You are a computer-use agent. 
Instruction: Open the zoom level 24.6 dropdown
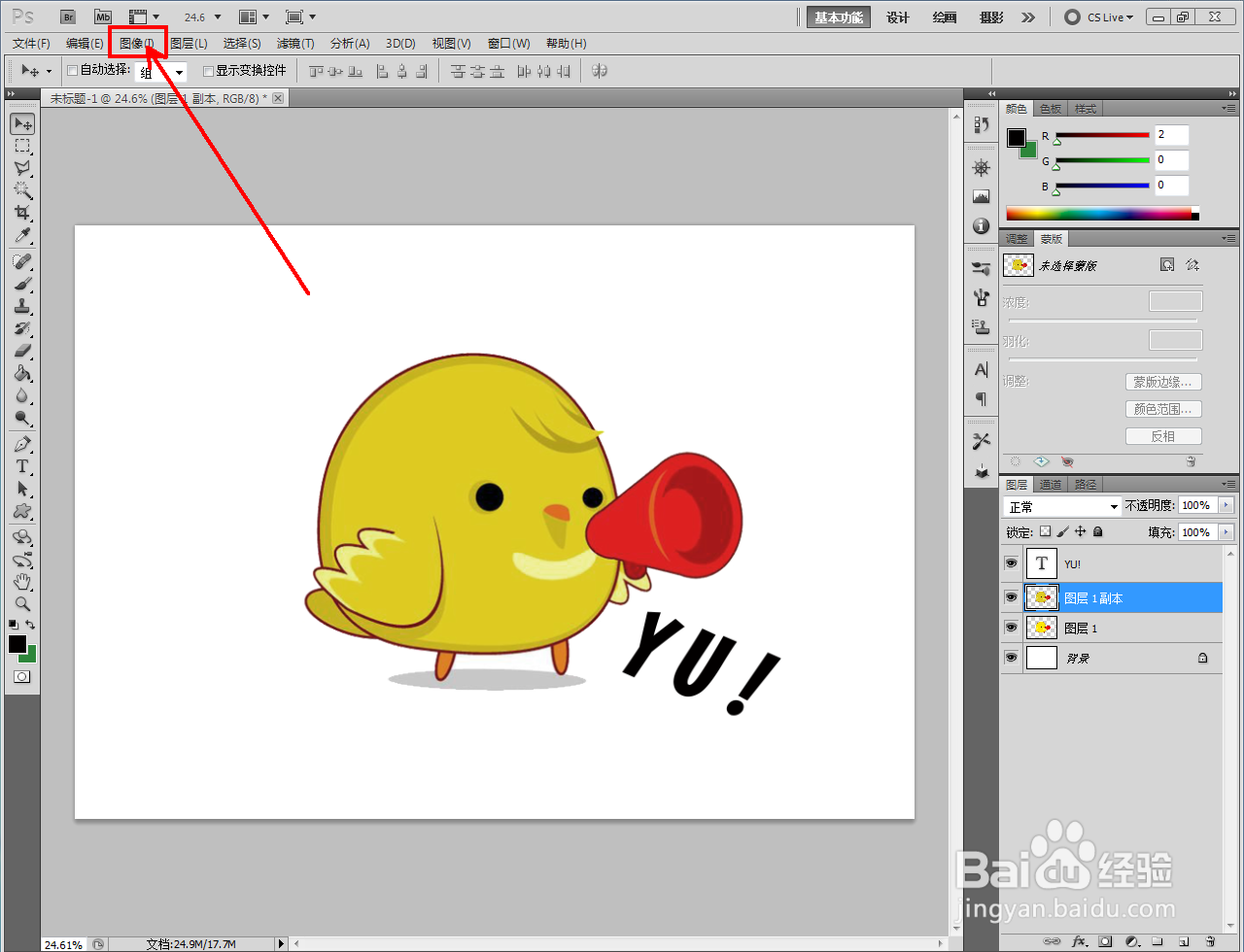pos(217,17)
